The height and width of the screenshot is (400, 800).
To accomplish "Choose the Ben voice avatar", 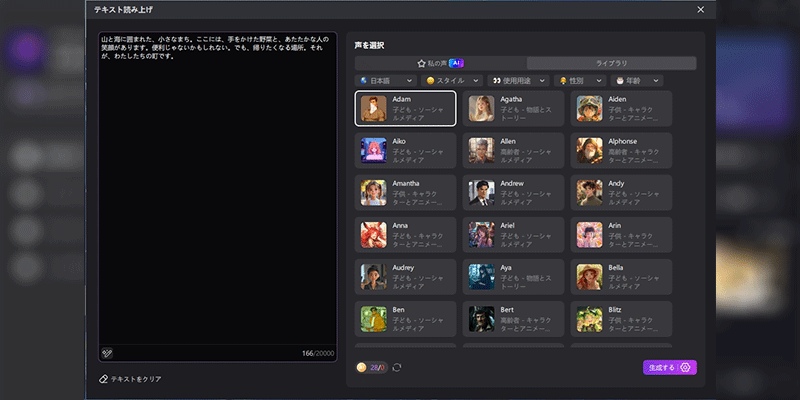I will click(373, 319).
